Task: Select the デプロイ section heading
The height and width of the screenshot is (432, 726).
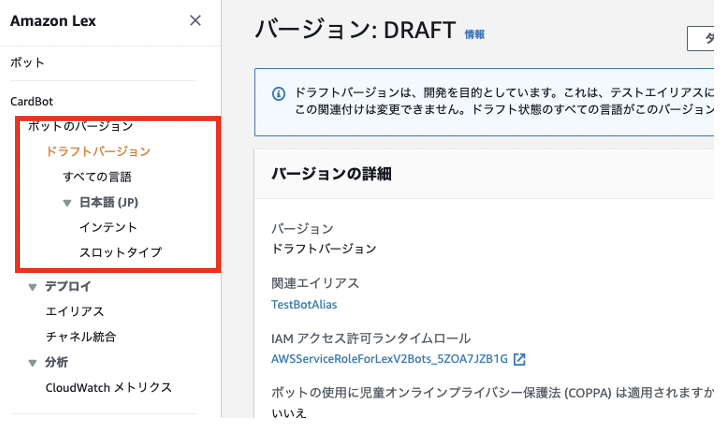Action: 68,287
